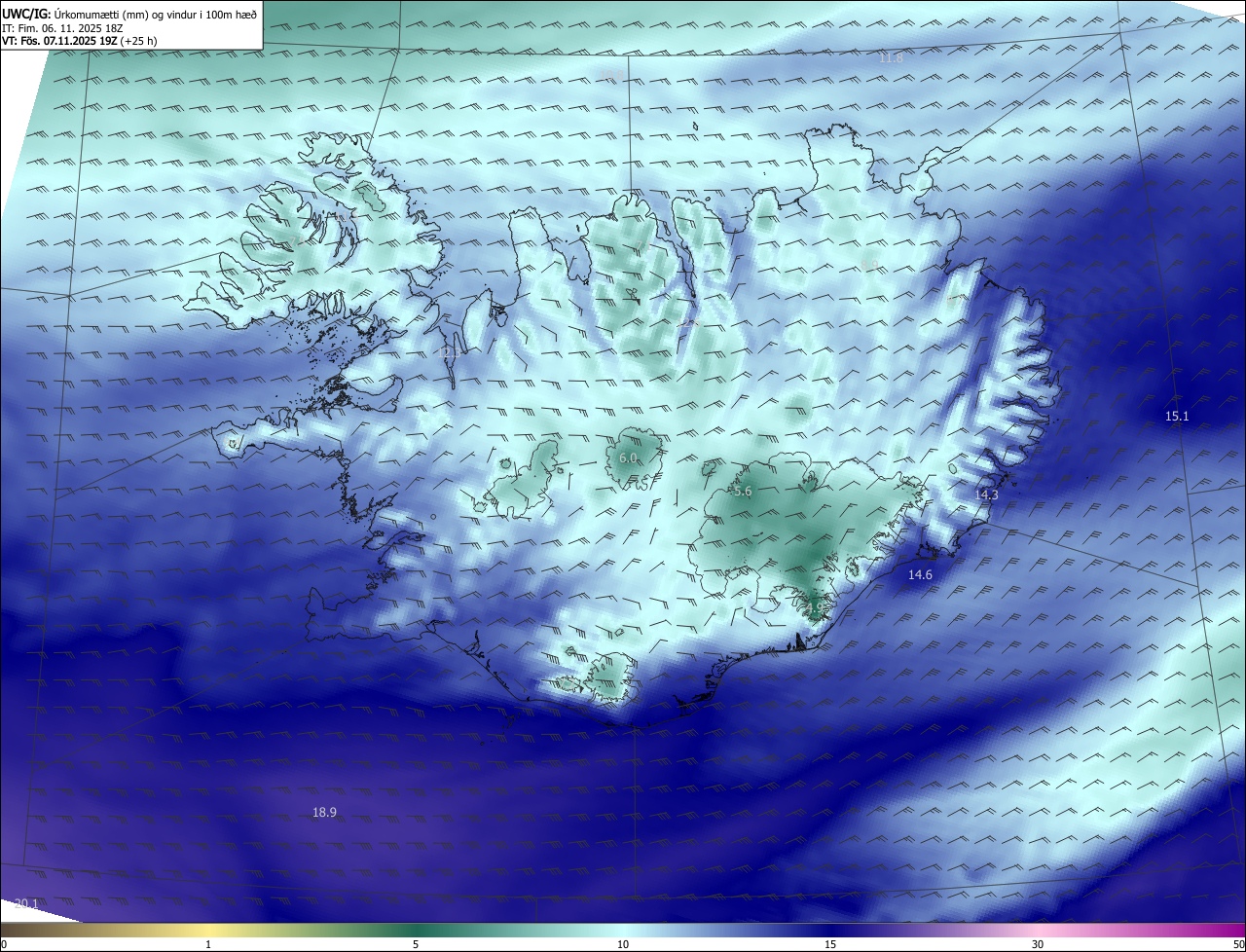1246x952 pixels.
Task: Select the initial time line 'IT: Fim. 06. 11. 2025 18Z'
Action: pos(62,28)
